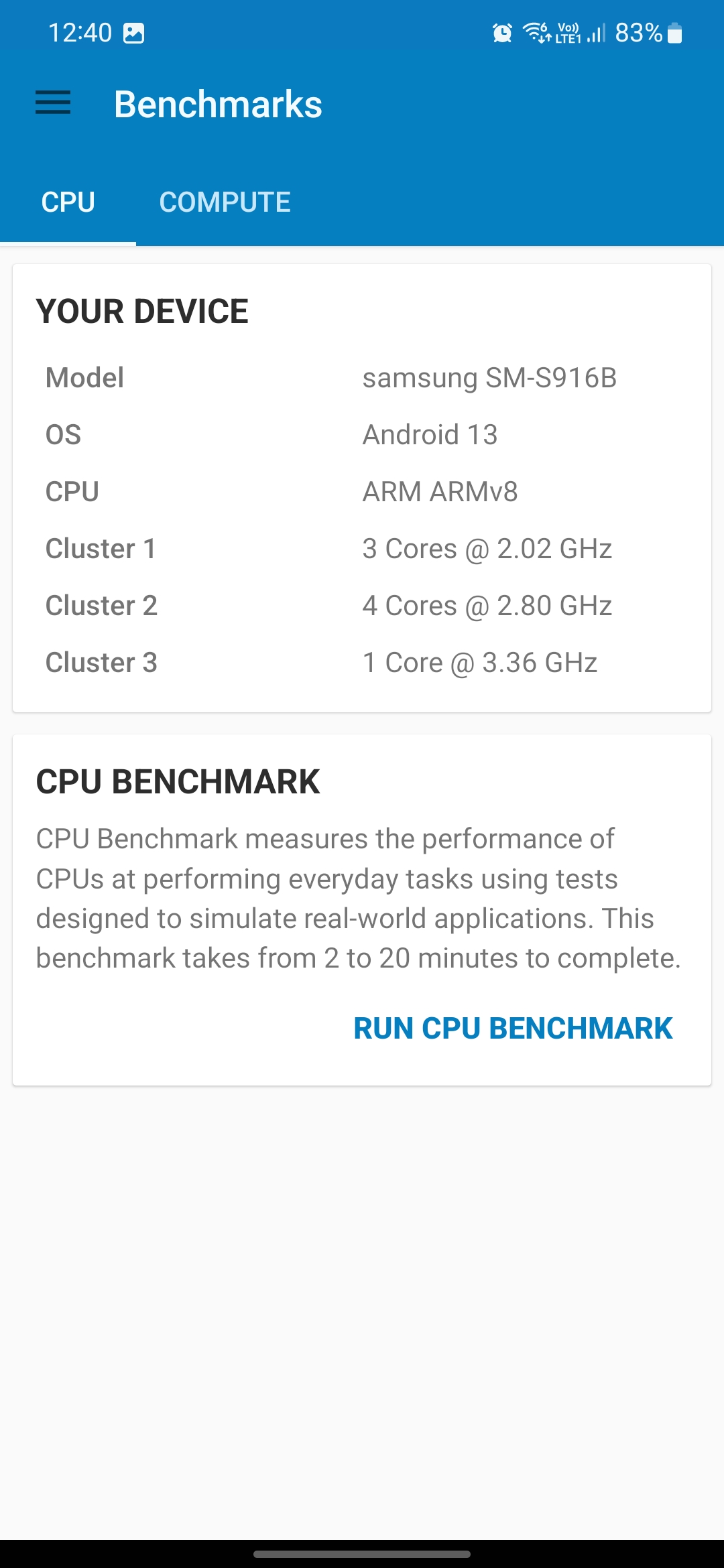The width and height of the screenshot is (724, 1568).
Task: Tap the bottom navigation gesture handle
Action: point(362,1554)
